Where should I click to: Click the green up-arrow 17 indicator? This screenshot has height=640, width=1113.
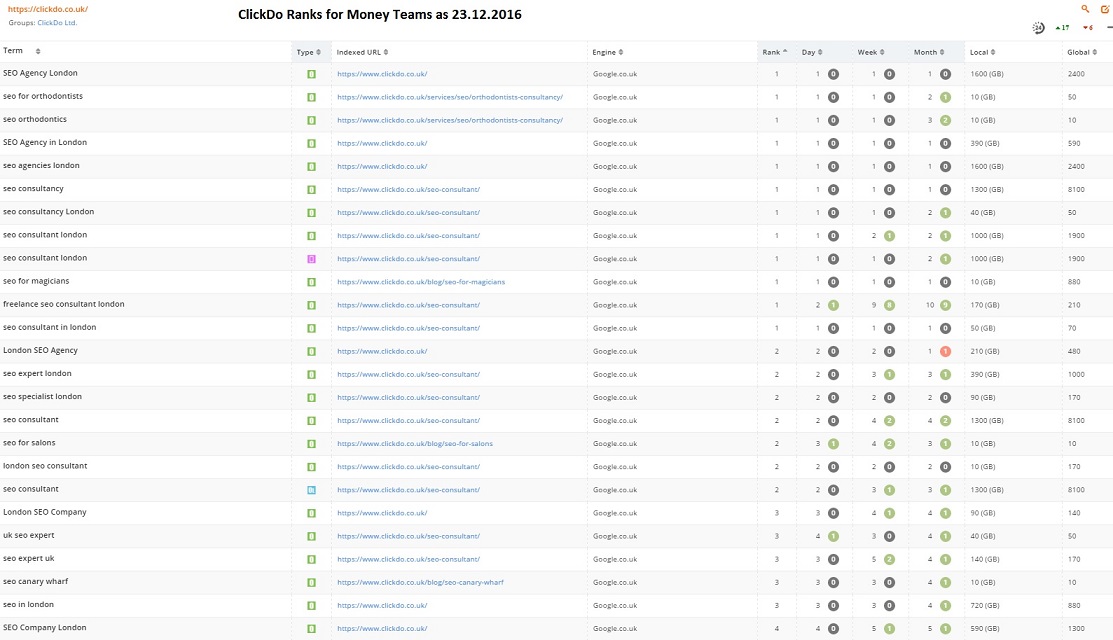[1062, 28]
